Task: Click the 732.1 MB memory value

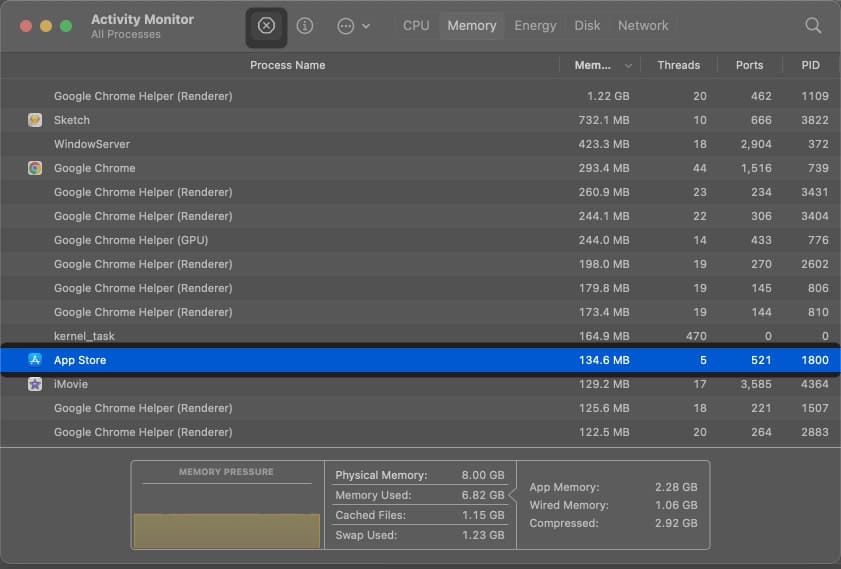Action: [x=604, y=120]
